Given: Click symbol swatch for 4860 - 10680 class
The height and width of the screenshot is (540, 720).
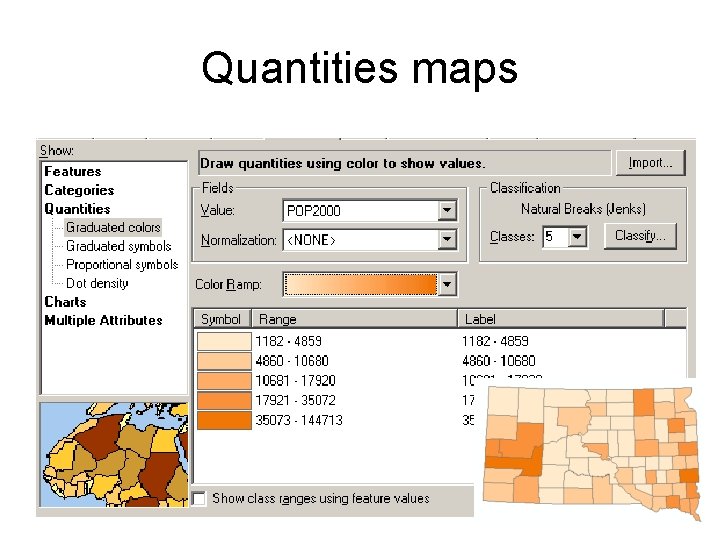Looking at the screenshot, I should pyautogui.click(x=224, y=361).
